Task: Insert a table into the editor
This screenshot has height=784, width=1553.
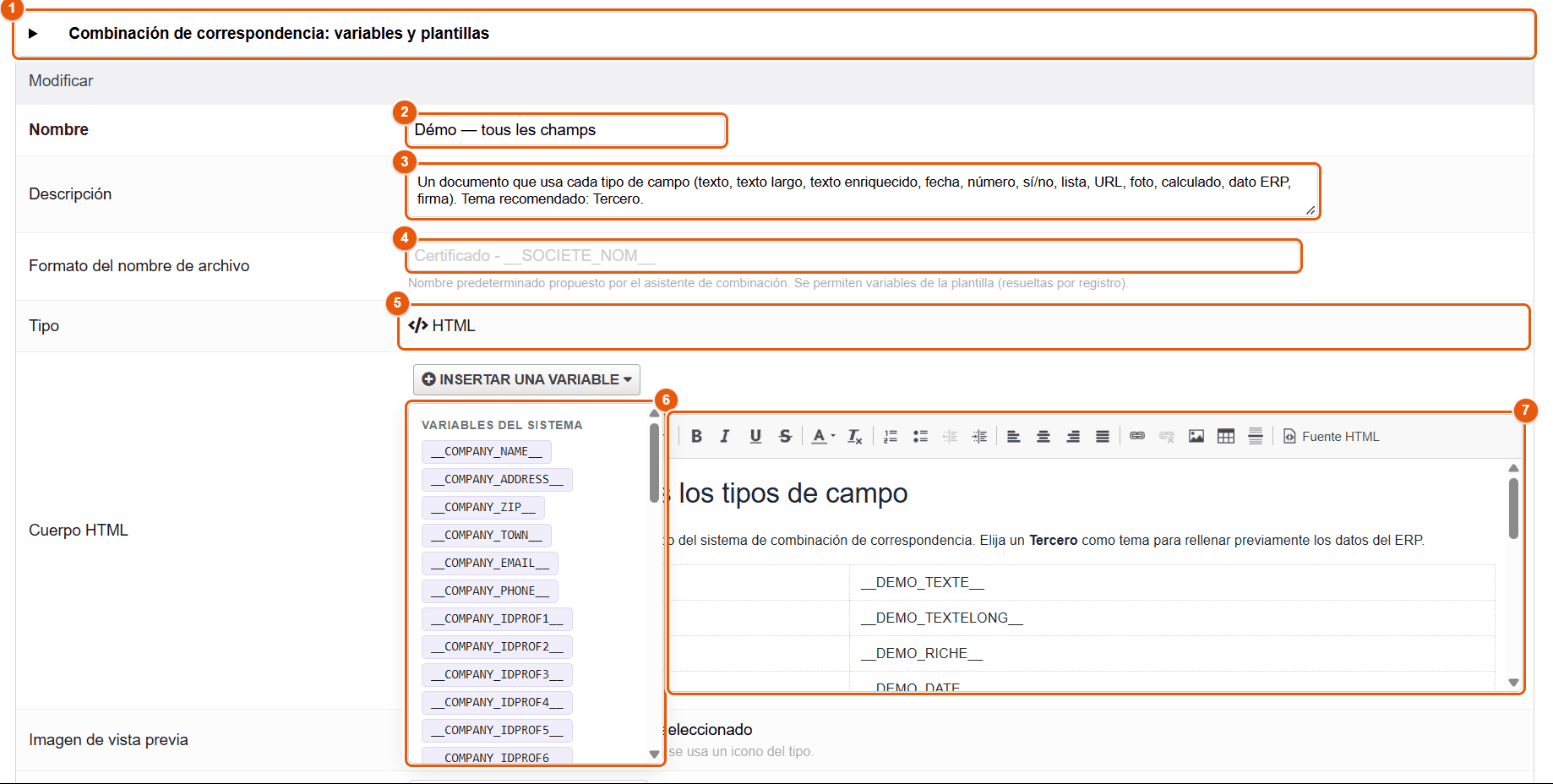Action: click(1226, 436)
